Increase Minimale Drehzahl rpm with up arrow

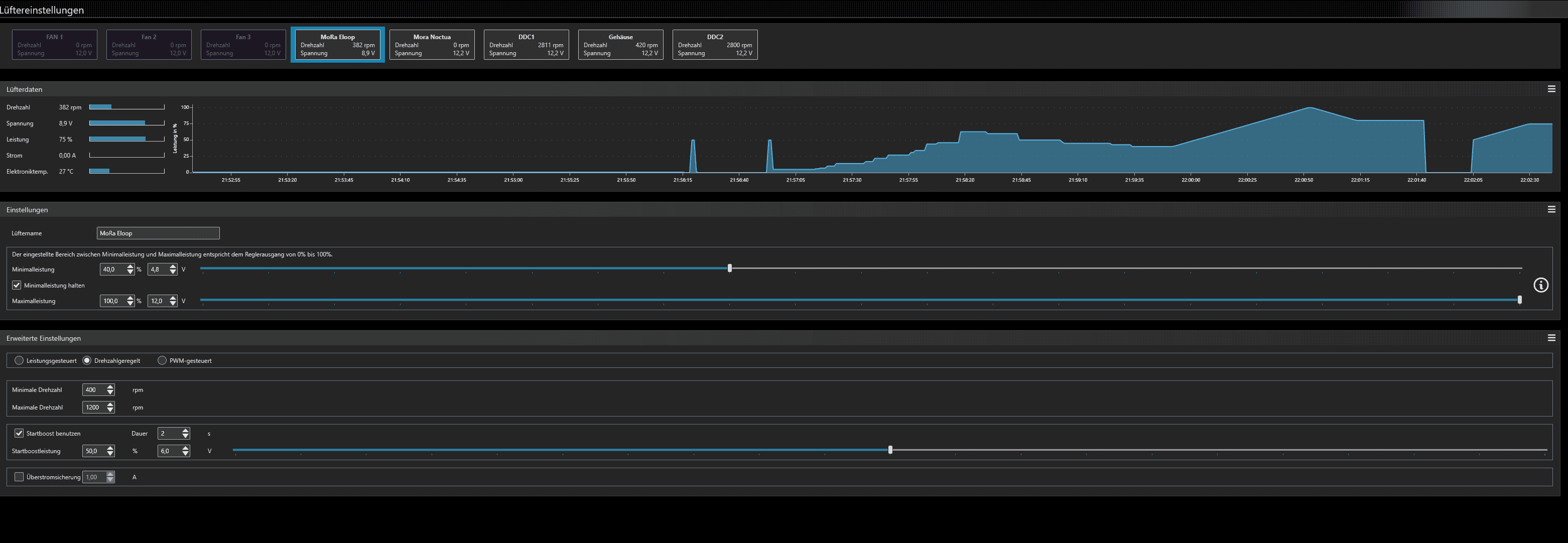point(110,387)
